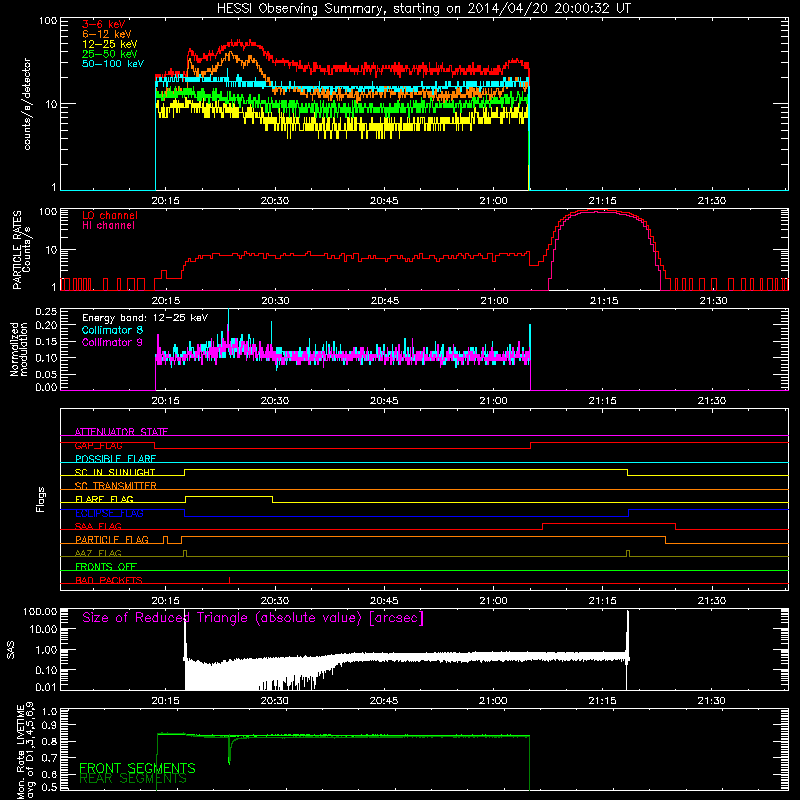Click the FRONT SEGMENTS legend label
The image size is (800, 800).
pos(137,768)
